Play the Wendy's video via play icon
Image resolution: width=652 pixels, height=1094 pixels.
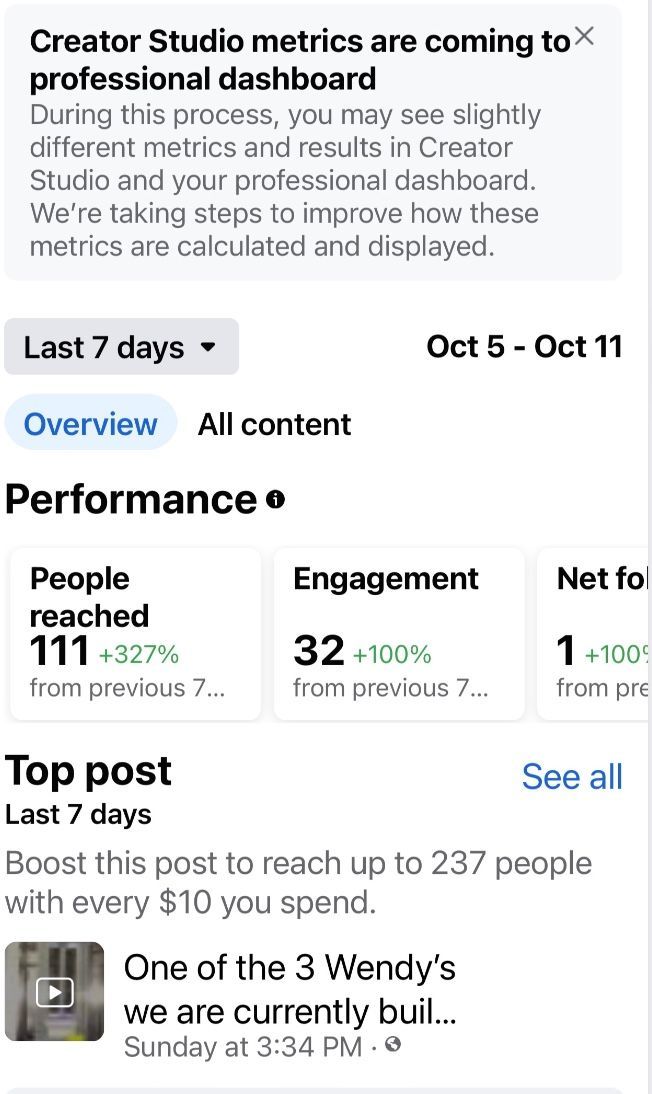tap(54, 992)
